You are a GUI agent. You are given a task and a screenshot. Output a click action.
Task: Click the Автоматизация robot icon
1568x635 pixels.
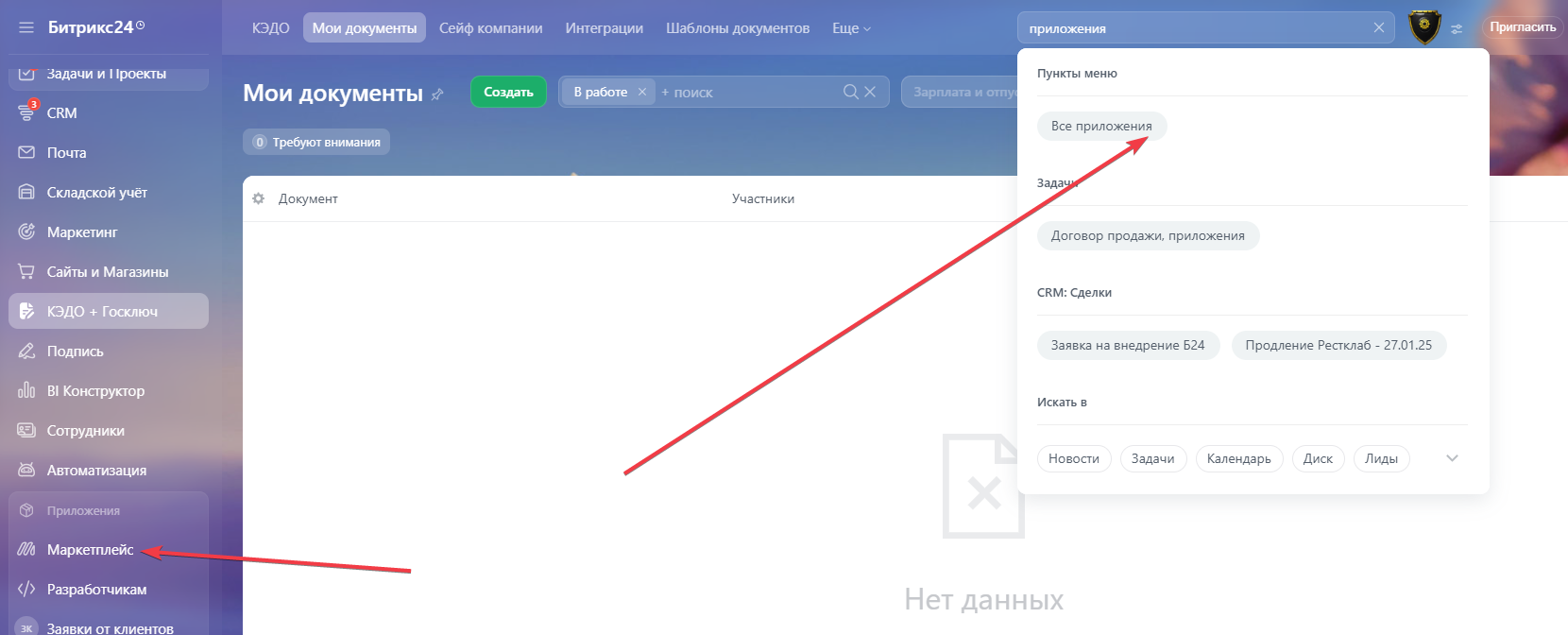[x=26, y=470]
